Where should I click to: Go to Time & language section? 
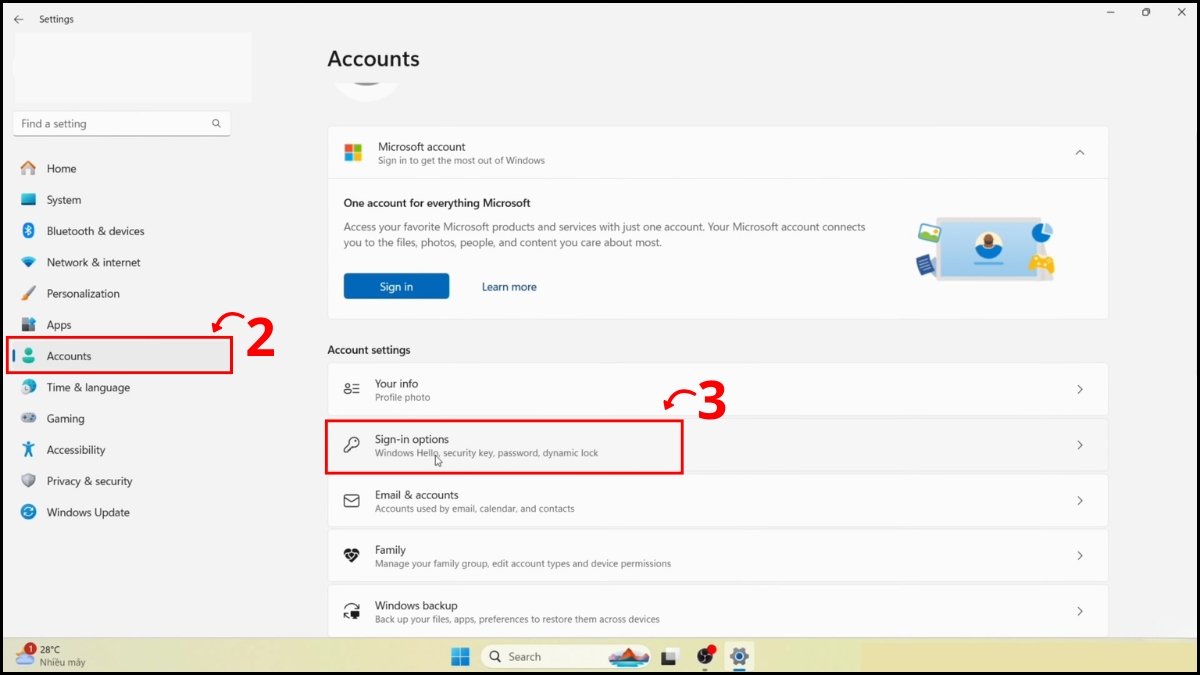(88, 388)
